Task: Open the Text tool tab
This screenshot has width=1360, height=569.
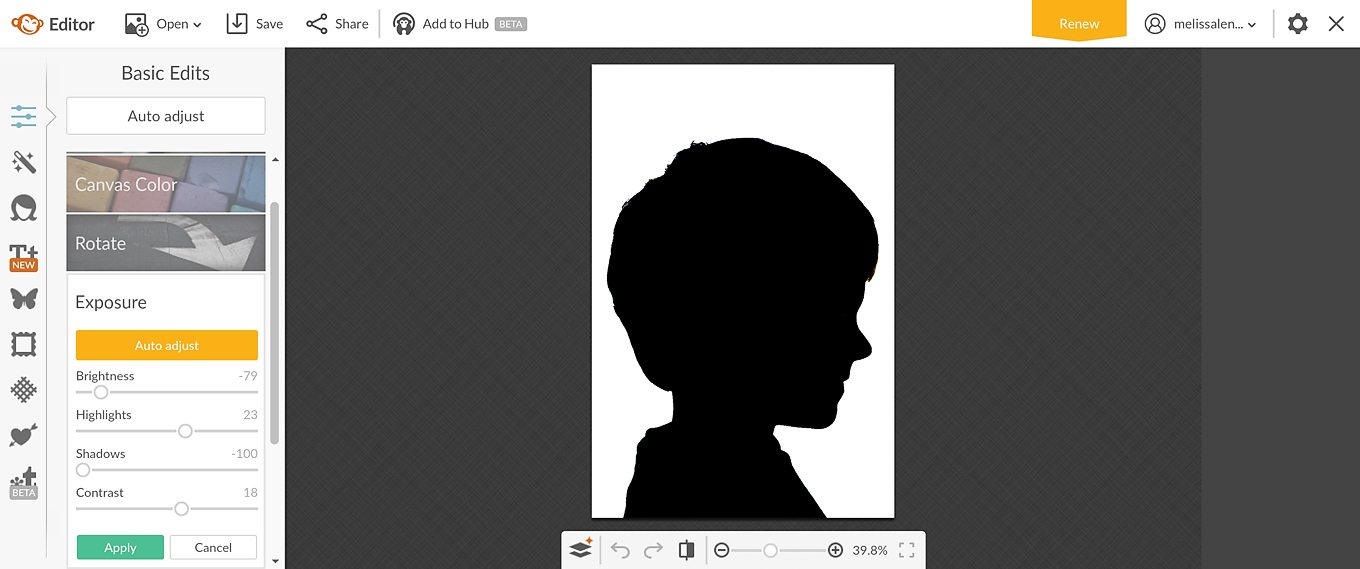Action: coord(24,256)
